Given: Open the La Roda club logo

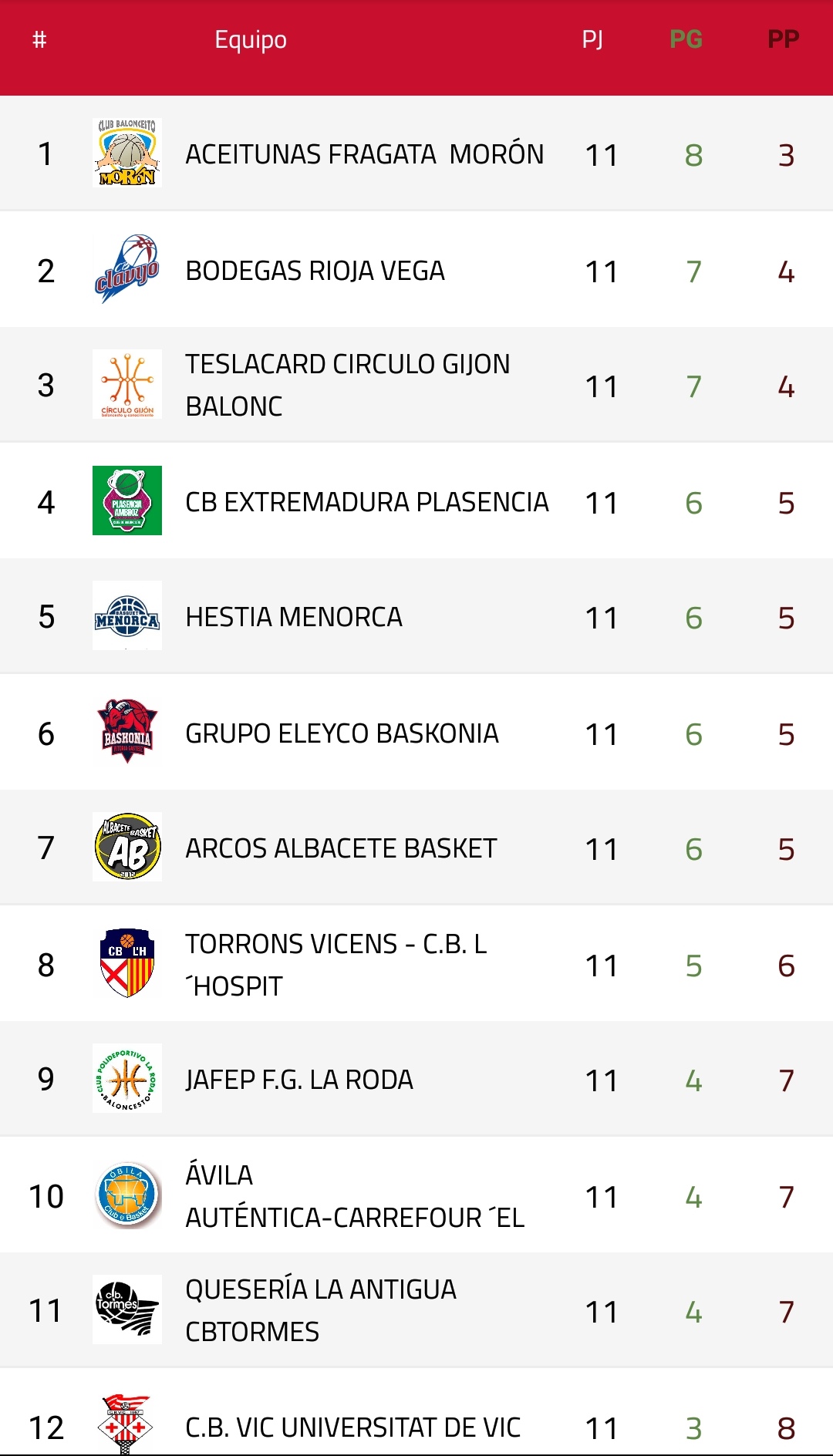Looking at the screenshot, I should coord(127,1078).
